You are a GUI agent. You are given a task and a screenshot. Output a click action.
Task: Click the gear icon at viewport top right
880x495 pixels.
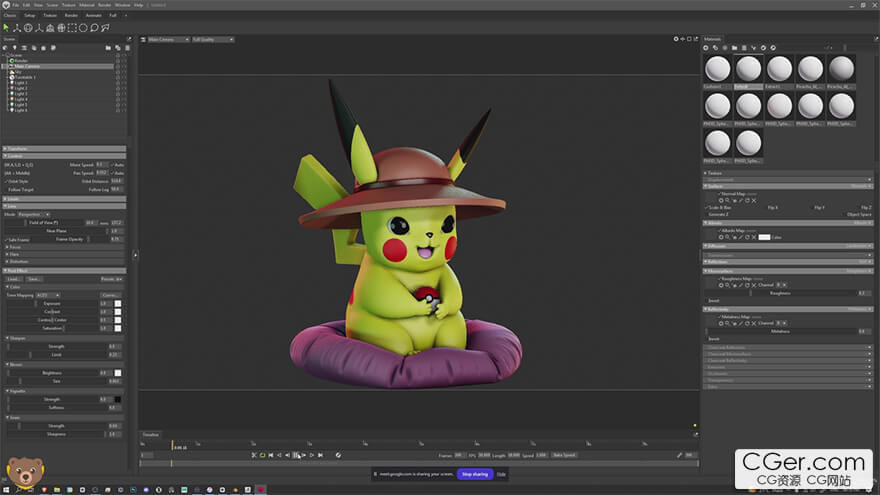(x=676, y=39)
